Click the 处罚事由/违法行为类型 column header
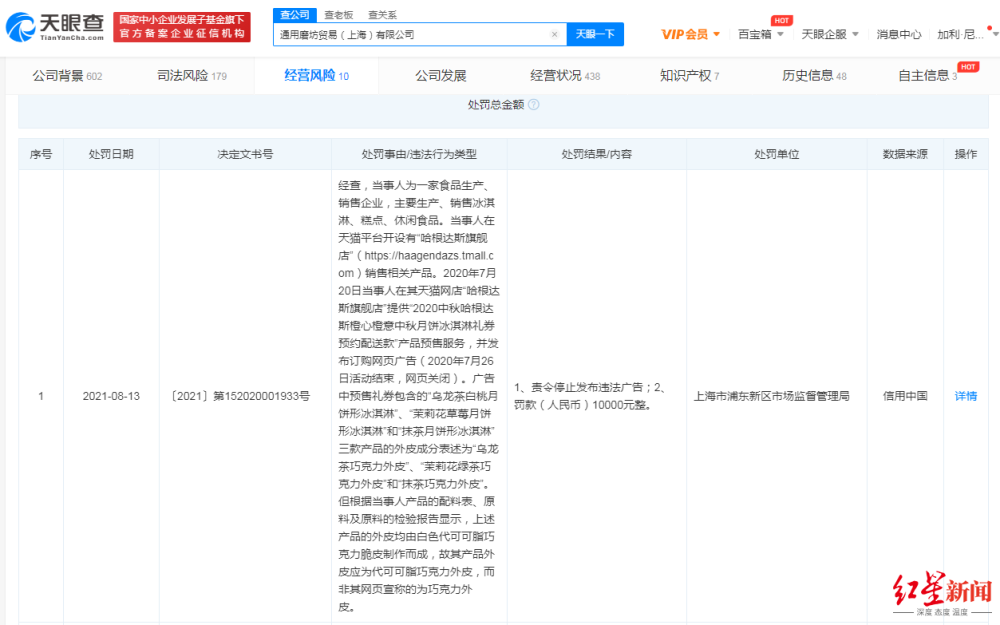 pos(419,154)
